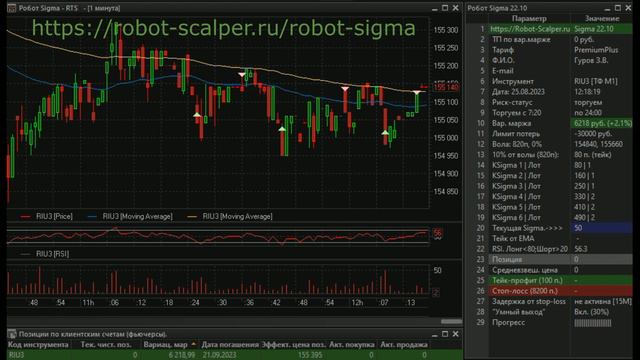Click the Код инструмента column header

(x=38, y=344)
